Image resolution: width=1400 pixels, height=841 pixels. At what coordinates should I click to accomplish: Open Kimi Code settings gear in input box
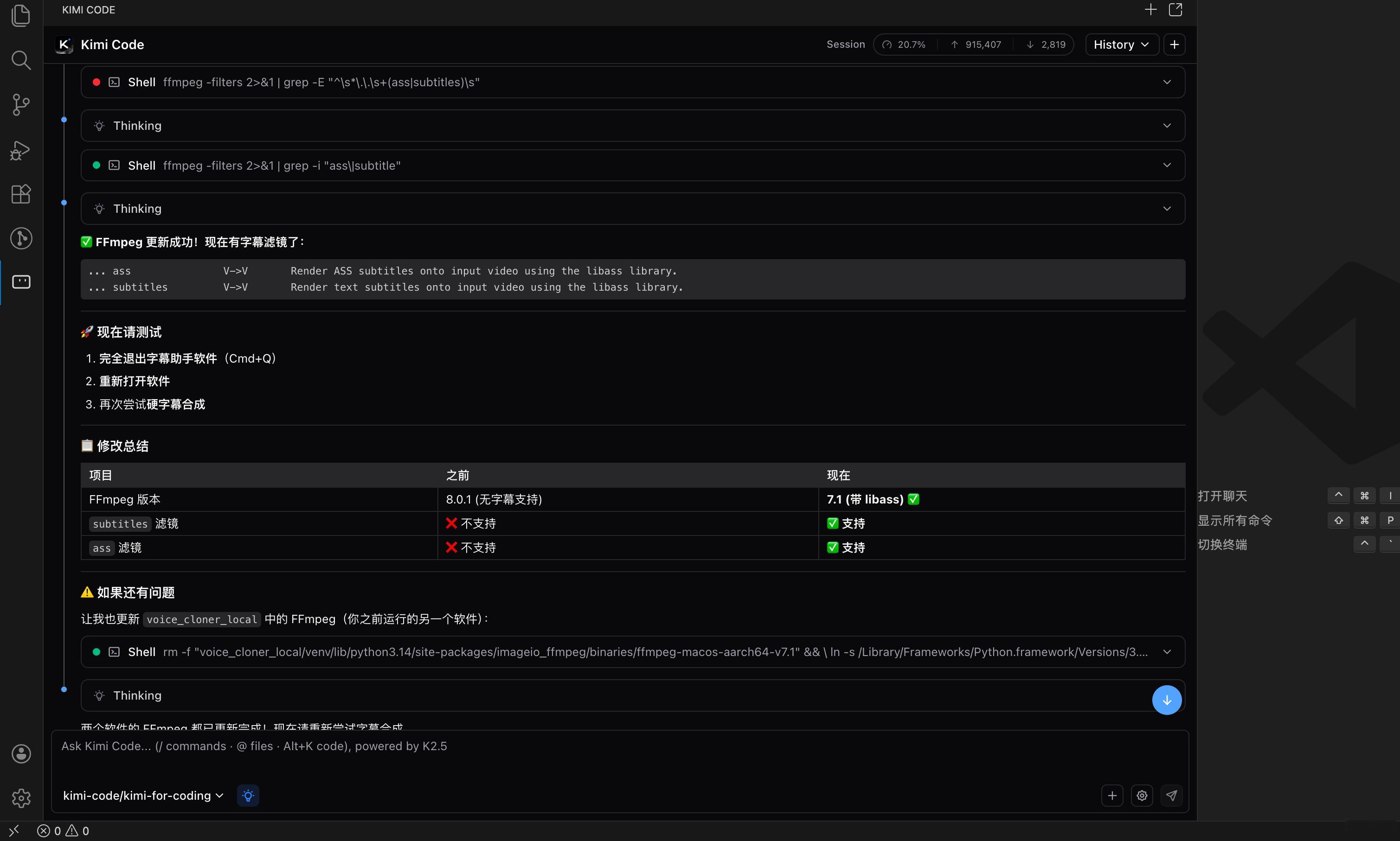1142,795
